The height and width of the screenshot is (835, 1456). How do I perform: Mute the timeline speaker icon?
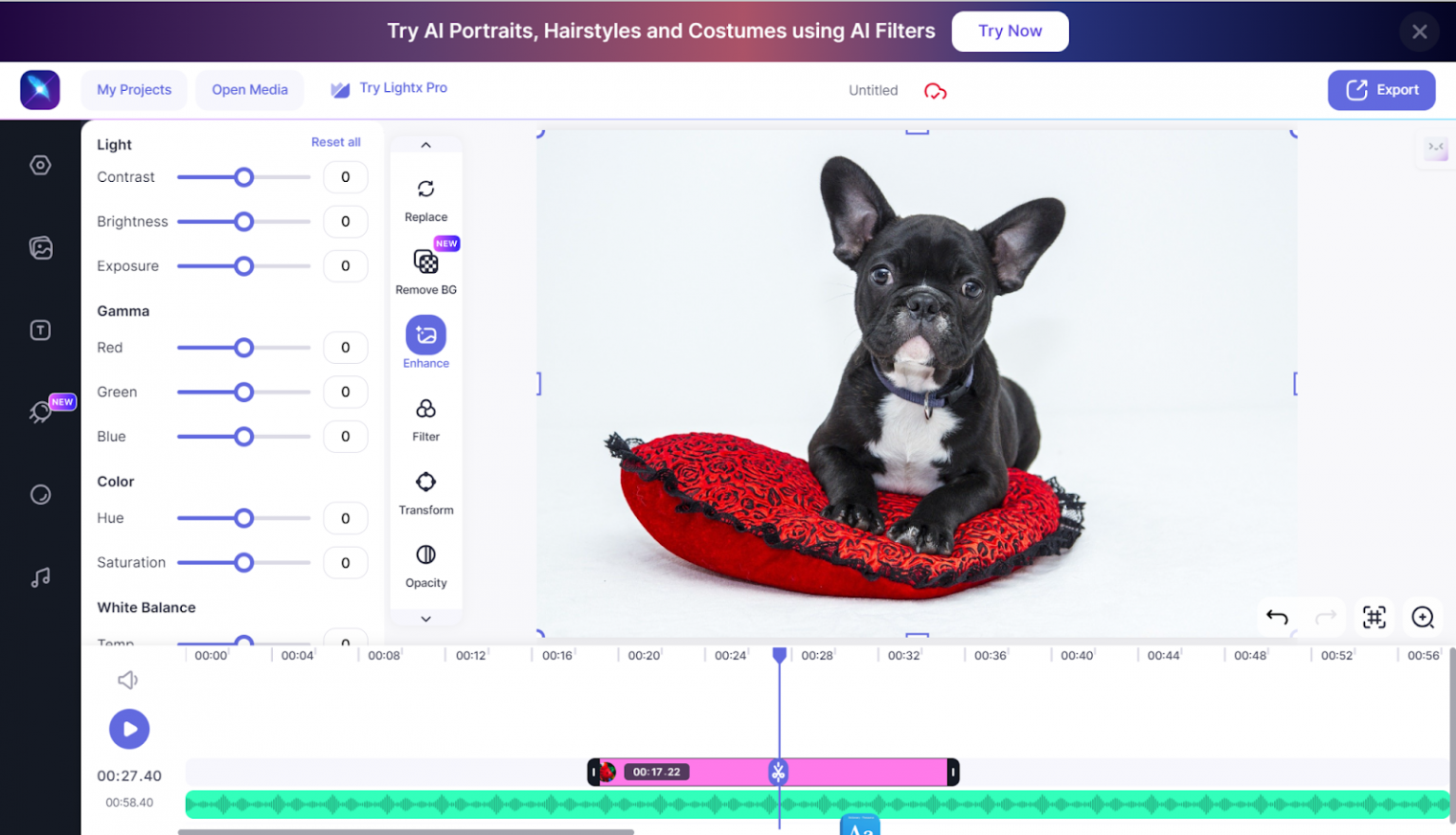(128, 680)
